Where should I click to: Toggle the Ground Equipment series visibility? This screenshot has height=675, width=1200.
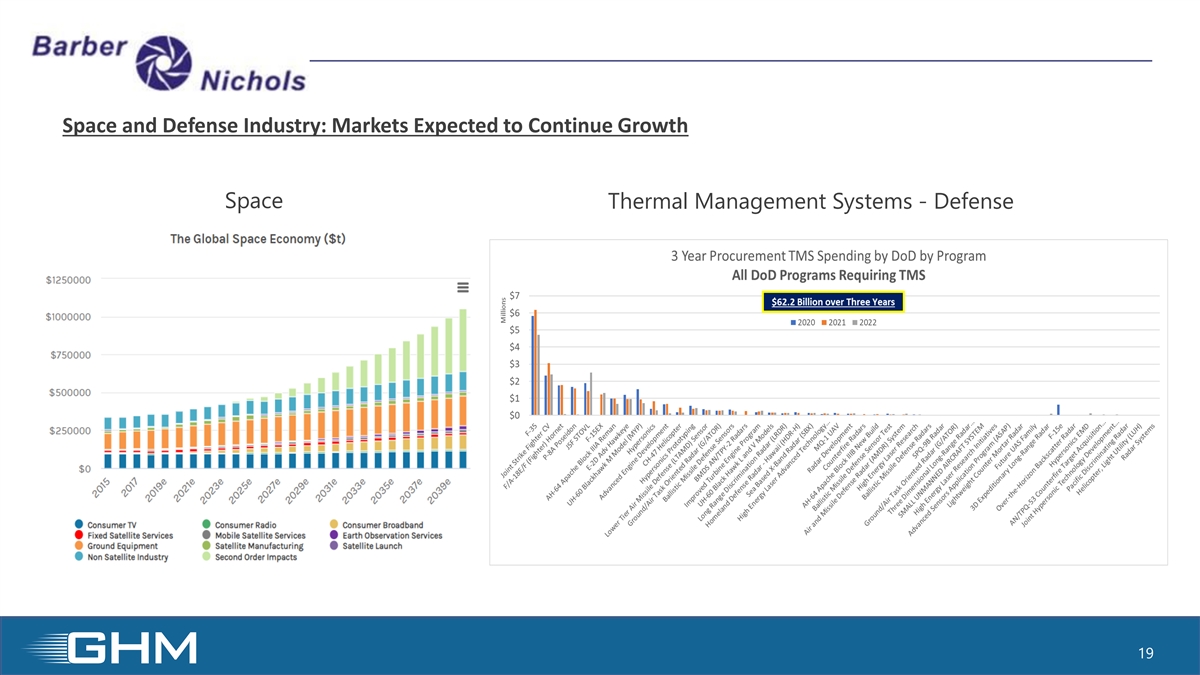[x=78, y=547]
